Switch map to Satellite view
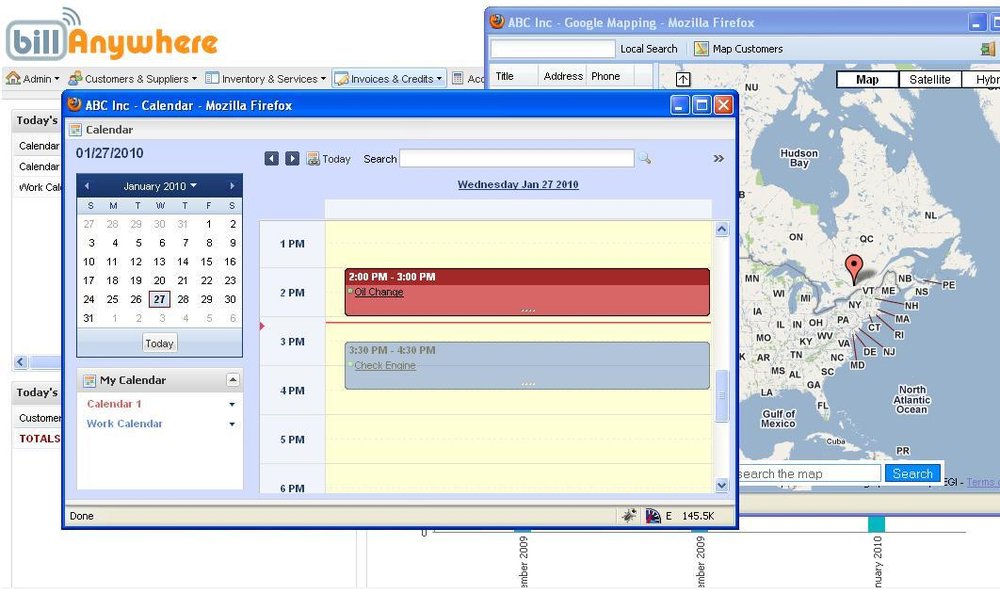Viewport: 1000px width, 590px height. coord(929,79)
